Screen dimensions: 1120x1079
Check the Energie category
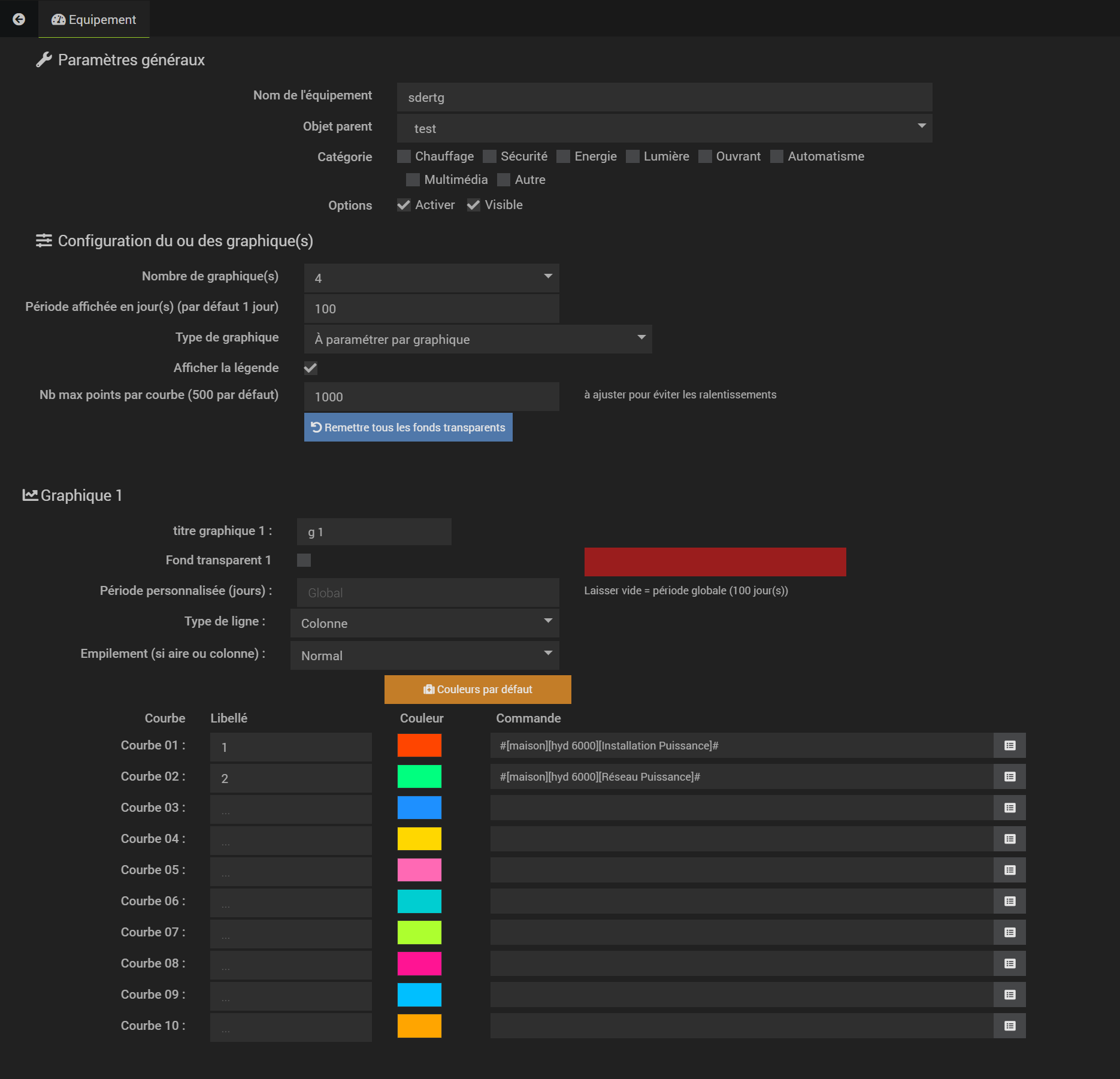coord(564,156)
